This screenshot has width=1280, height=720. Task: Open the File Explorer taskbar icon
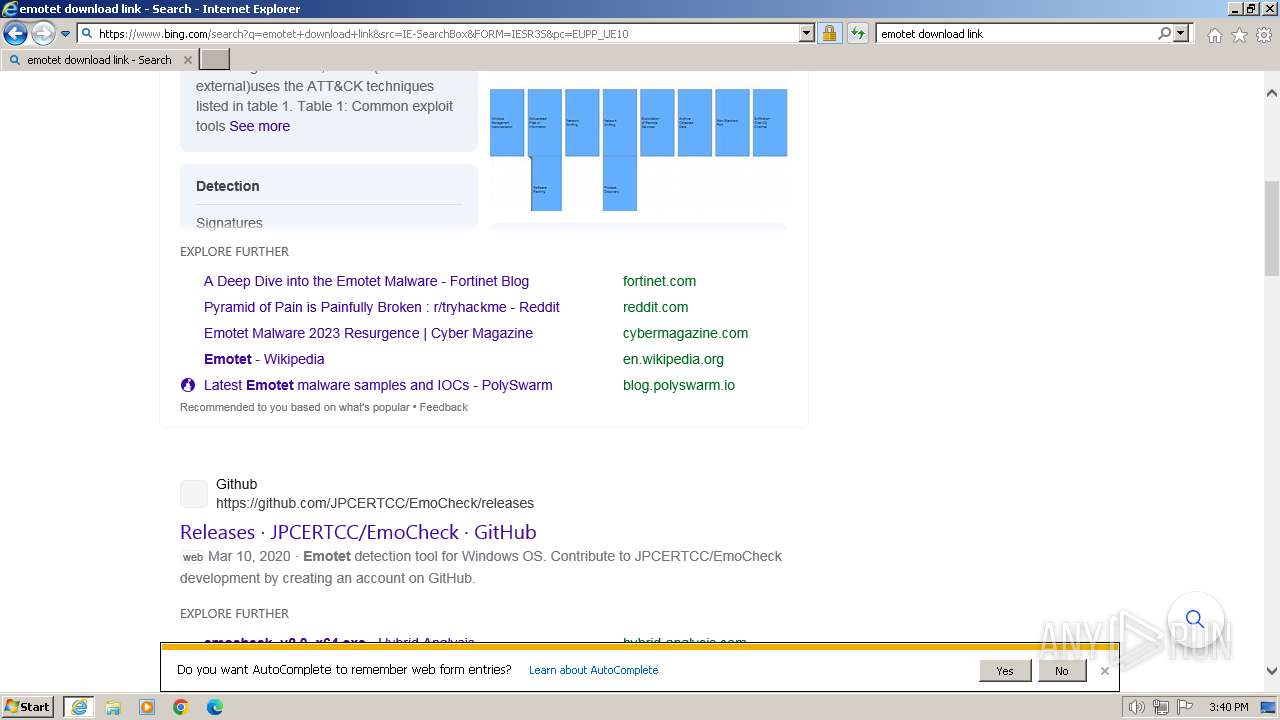coord(113,707)
